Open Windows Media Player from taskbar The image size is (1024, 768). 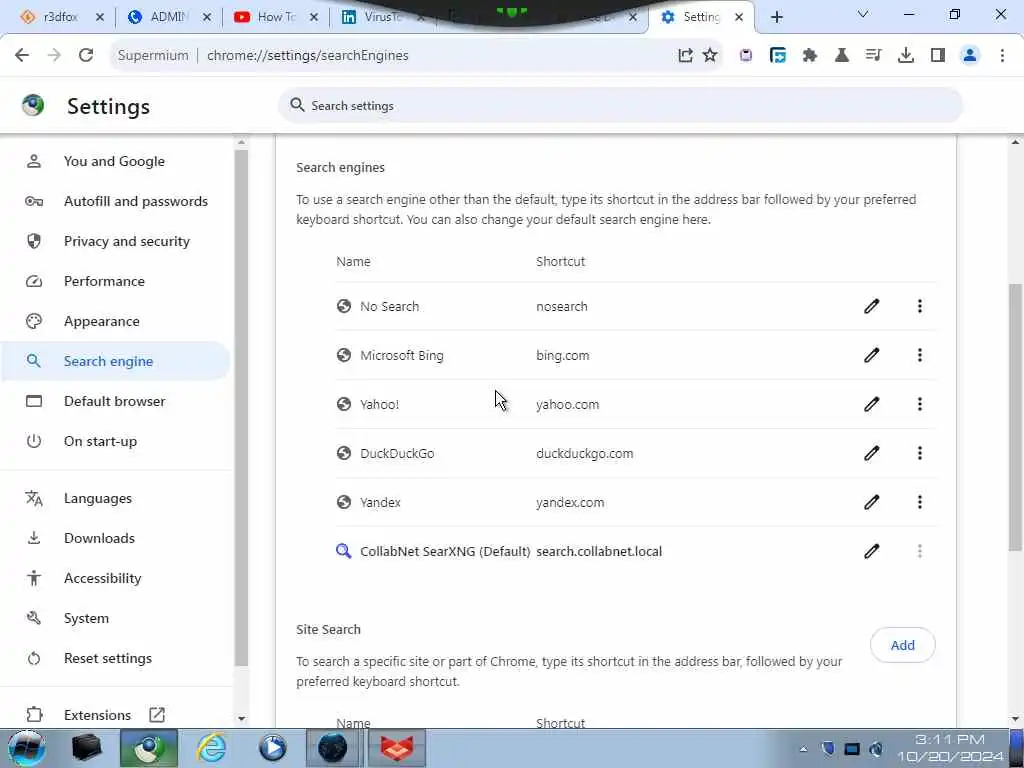(272, 748)
